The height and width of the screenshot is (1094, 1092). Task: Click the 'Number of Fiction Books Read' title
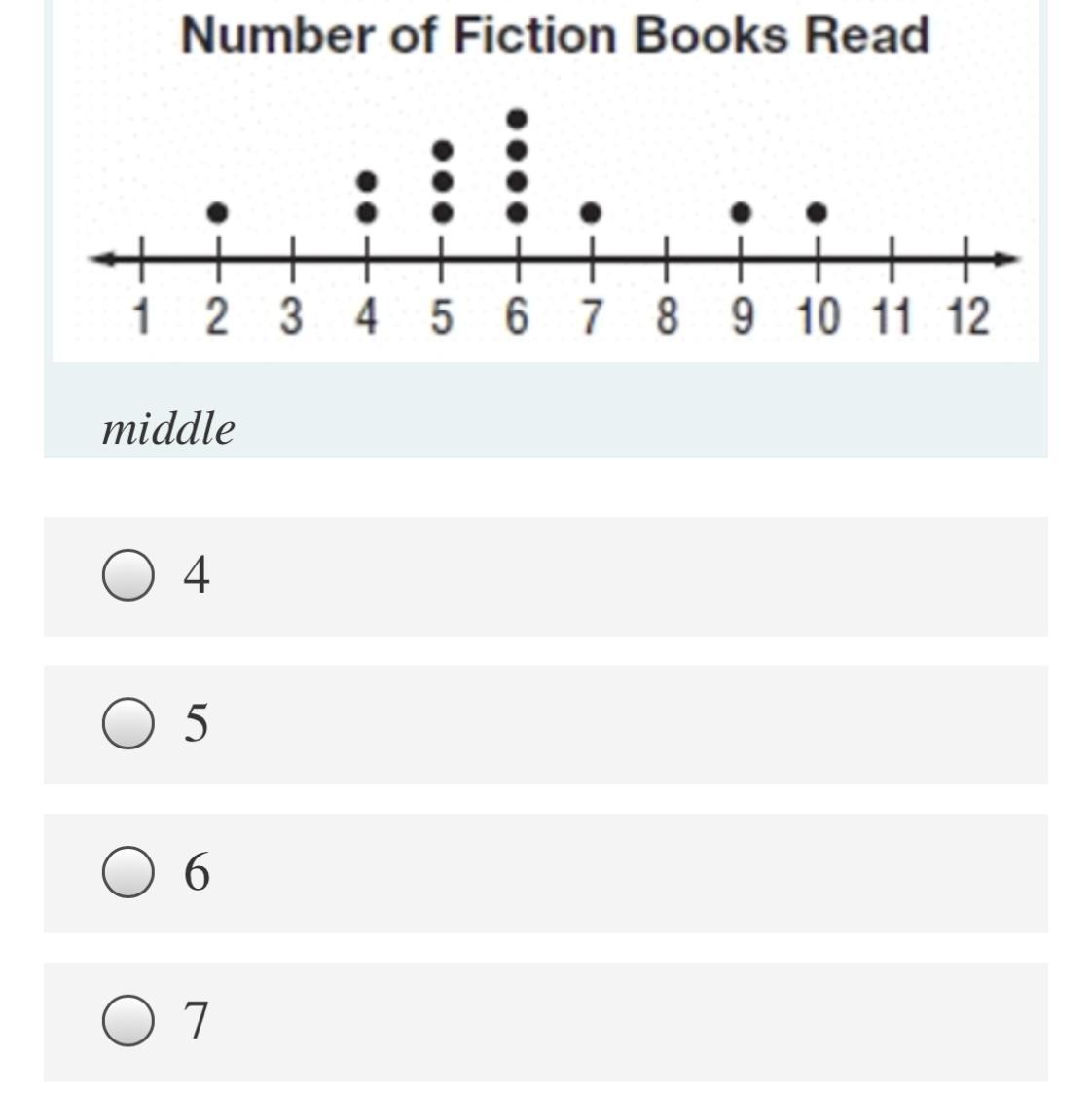[556, 35]
